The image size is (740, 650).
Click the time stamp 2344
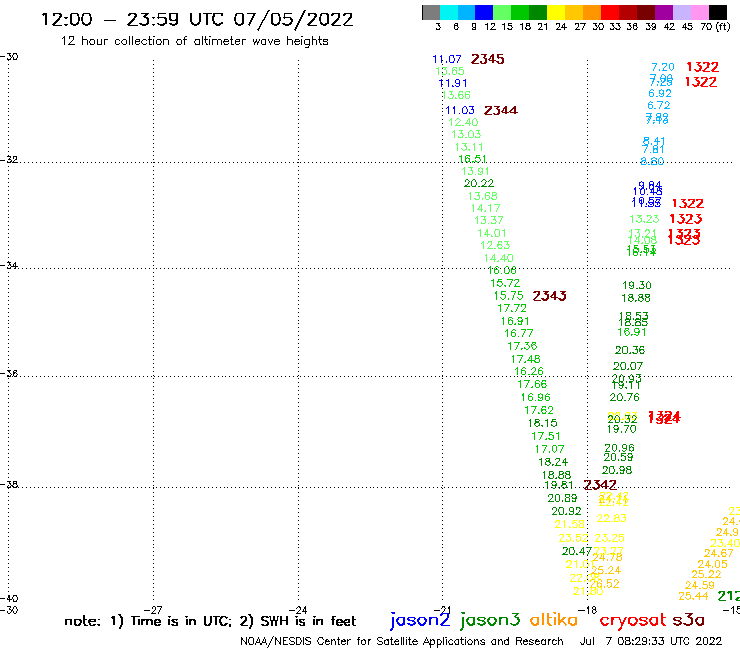(501, 110)
